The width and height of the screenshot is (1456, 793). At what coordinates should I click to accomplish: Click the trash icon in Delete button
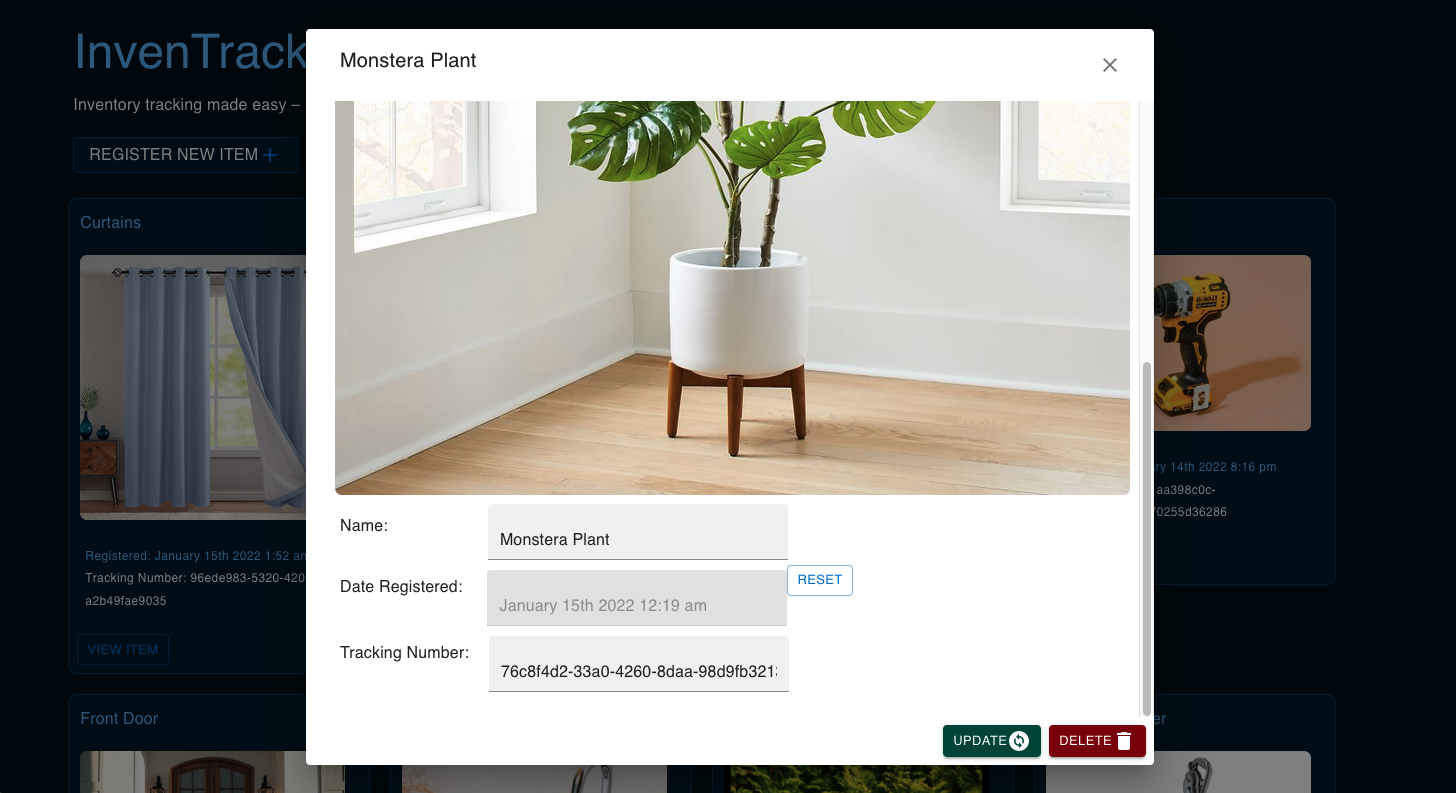[1124, 741]
